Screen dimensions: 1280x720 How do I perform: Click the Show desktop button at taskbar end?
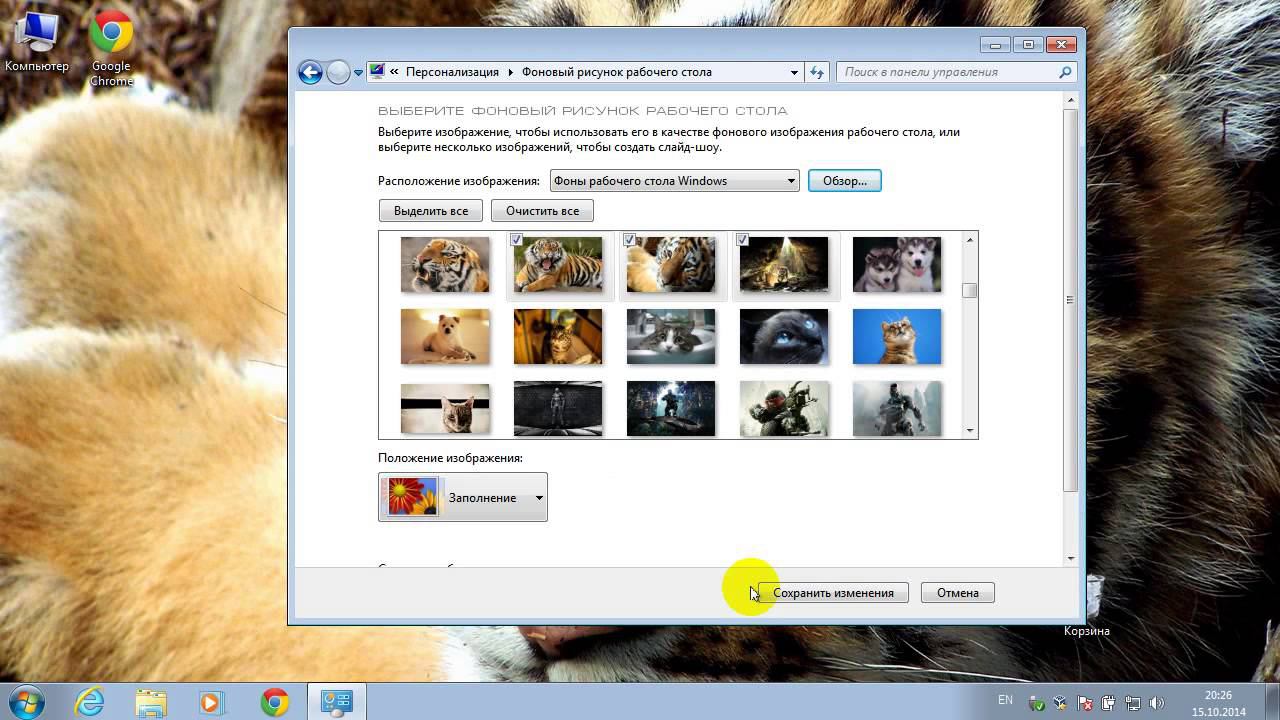1272,702
